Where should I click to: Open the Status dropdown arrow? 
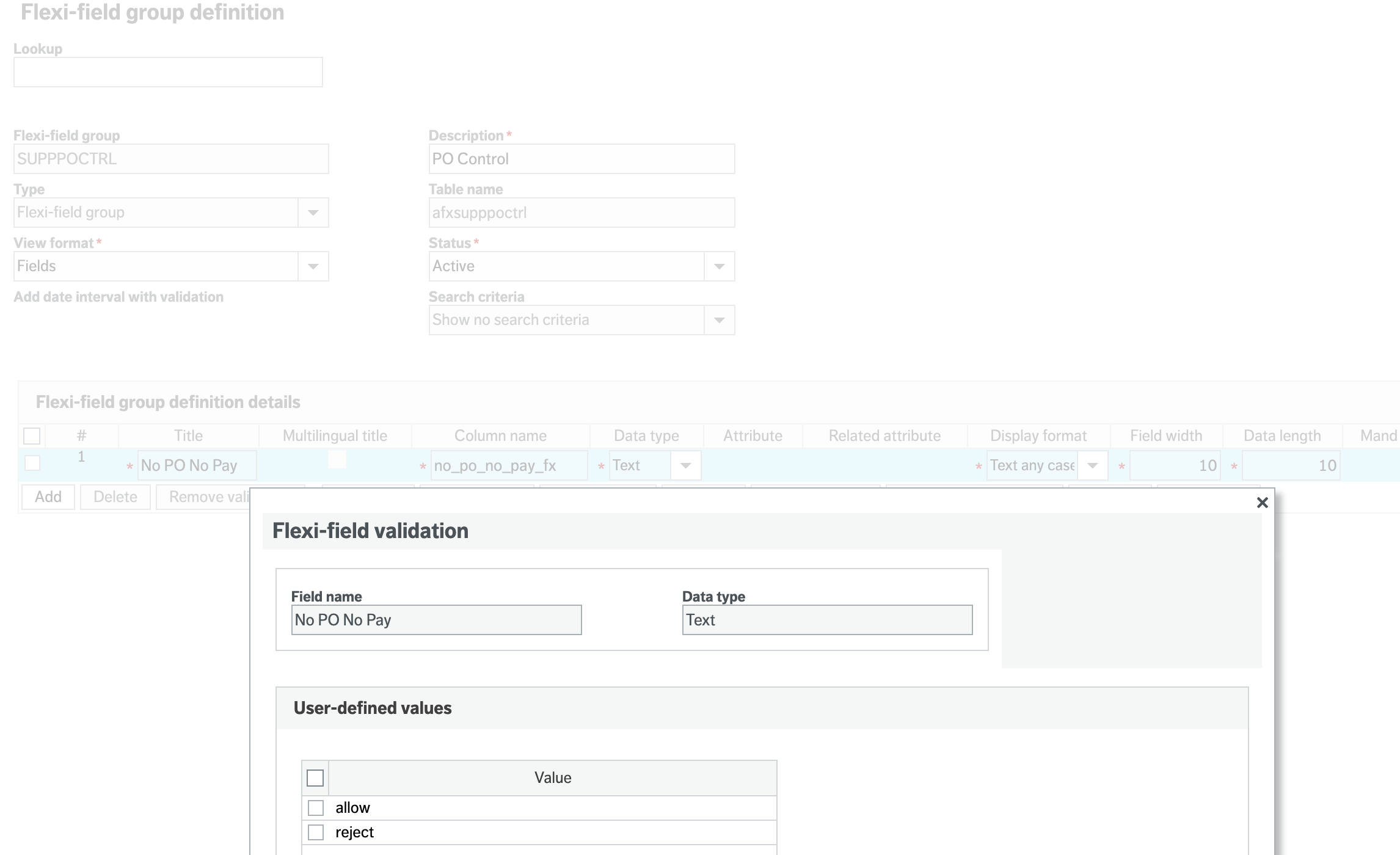click(x=719, y=266)
